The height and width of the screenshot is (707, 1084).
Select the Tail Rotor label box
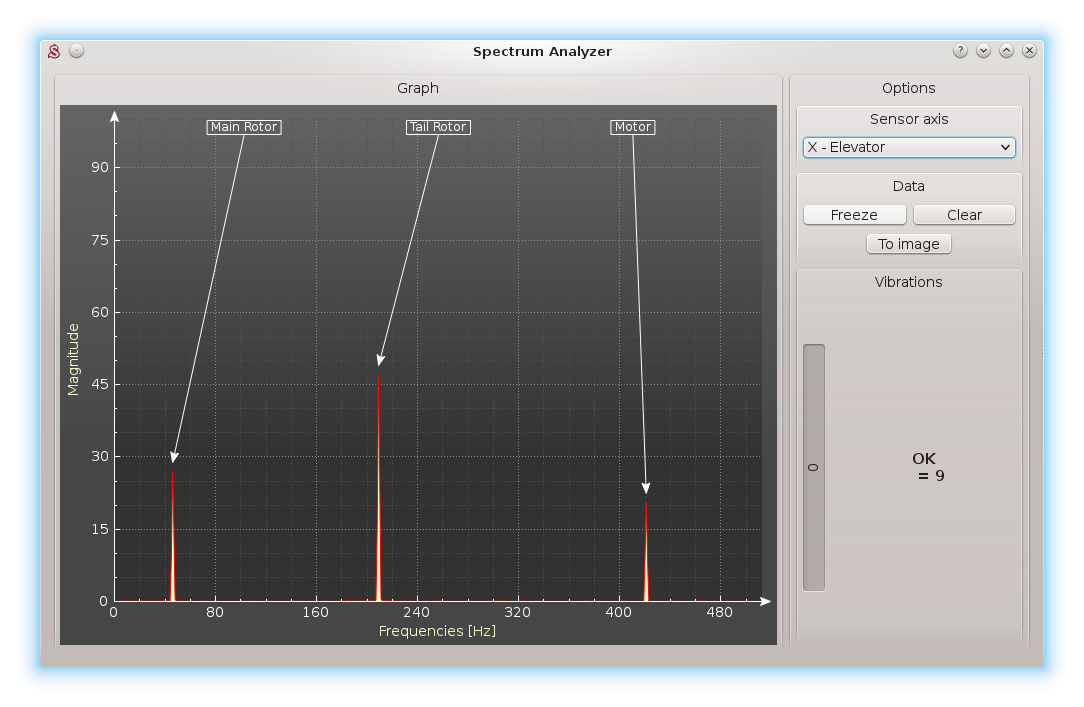(438, 127)
